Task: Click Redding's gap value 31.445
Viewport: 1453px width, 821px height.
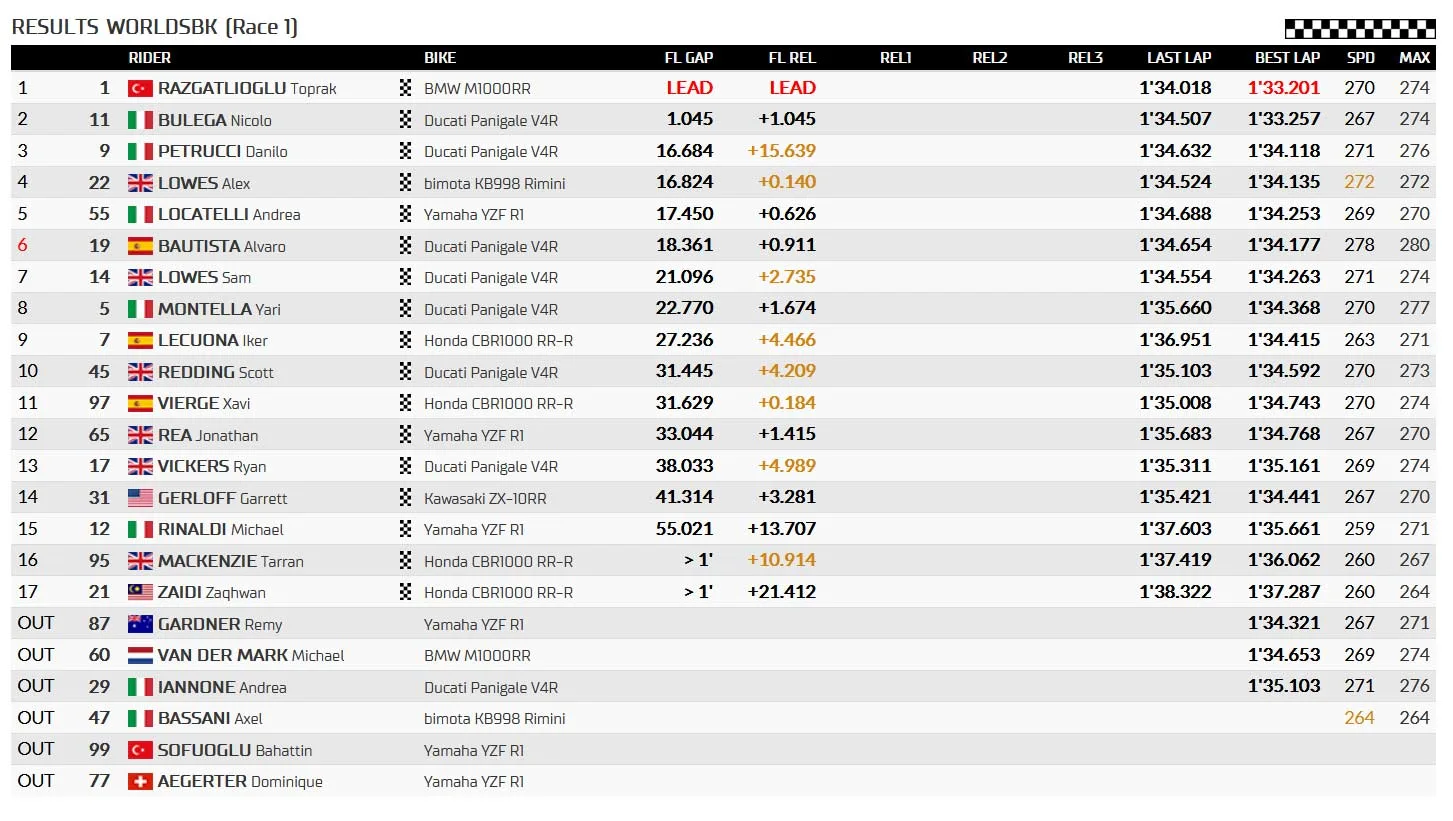Action: (x=685, y=372)
